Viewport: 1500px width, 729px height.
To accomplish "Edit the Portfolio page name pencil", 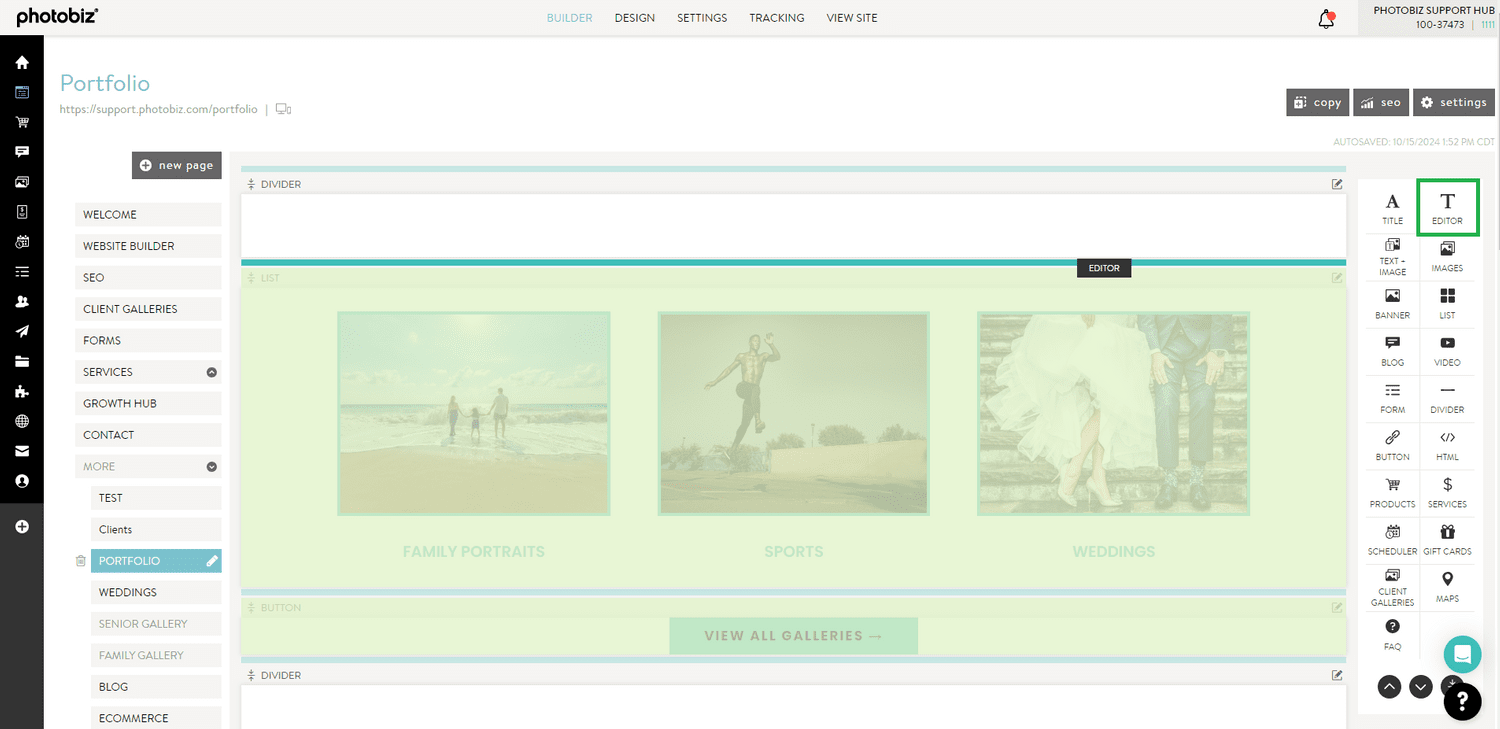I will click(212, 561).
